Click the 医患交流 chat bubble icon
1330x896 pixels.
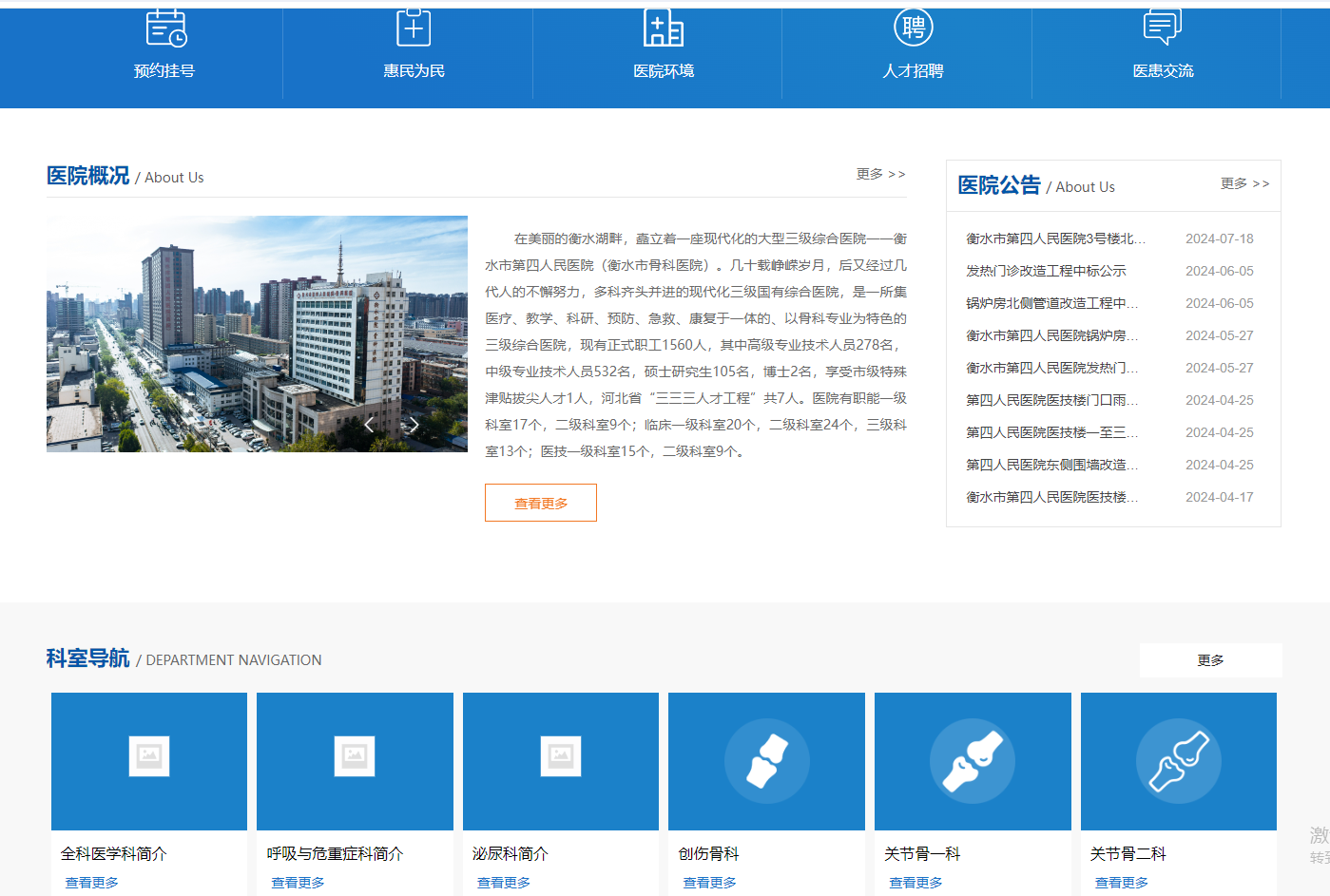click(1163, 28)
